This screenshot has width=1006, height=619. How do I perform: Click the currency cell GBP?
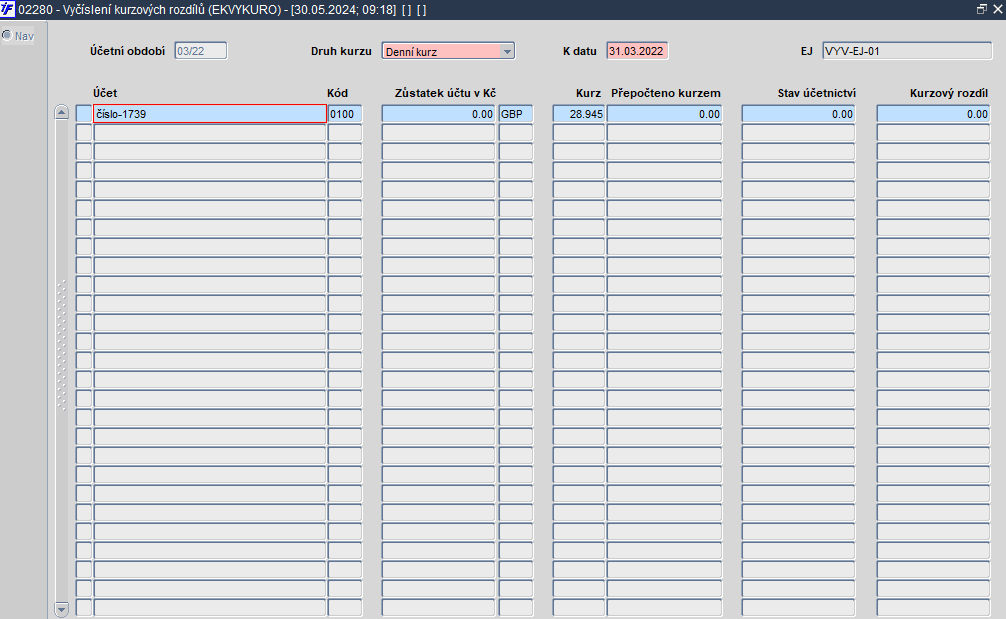tap(516, 114)
